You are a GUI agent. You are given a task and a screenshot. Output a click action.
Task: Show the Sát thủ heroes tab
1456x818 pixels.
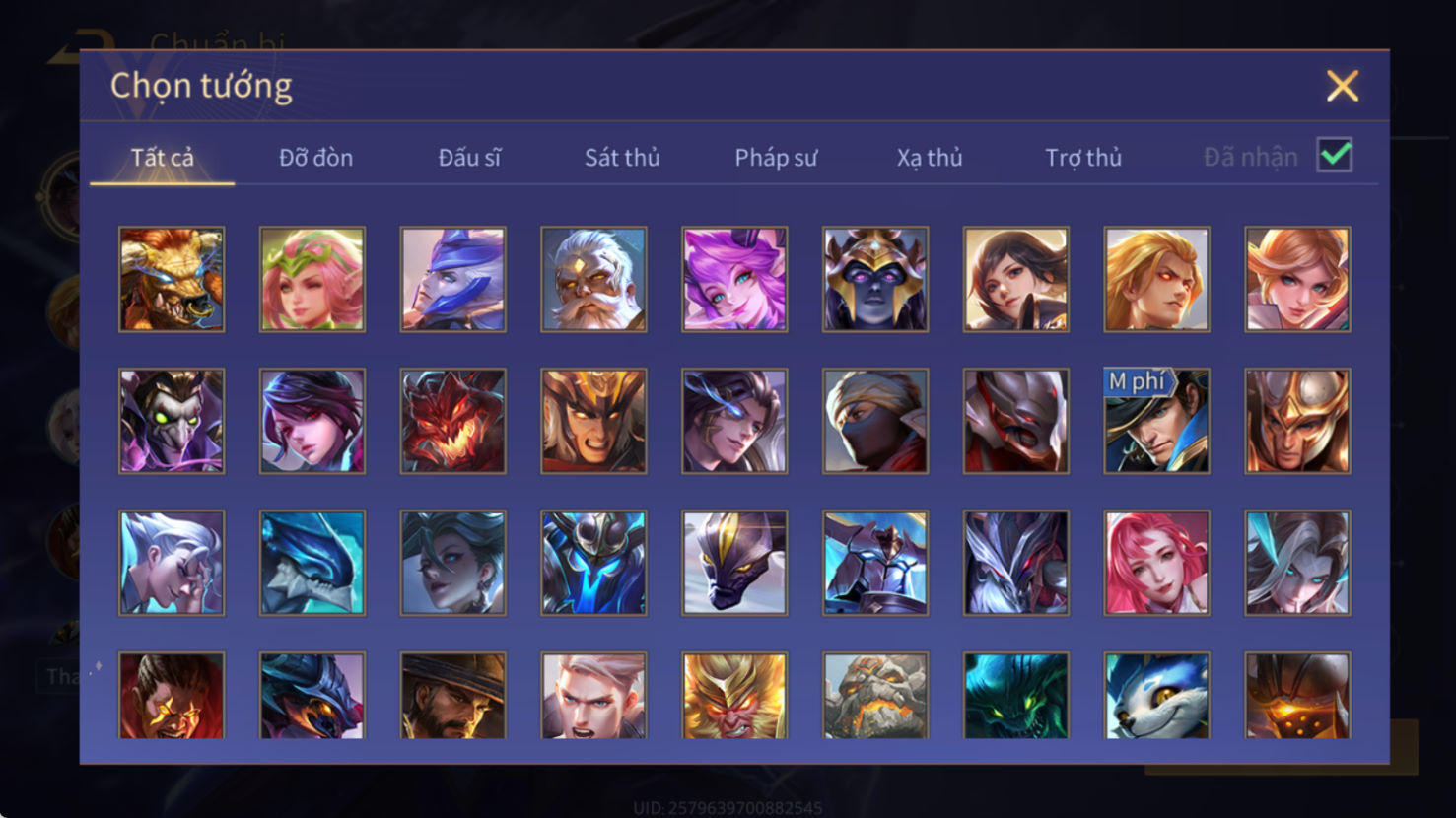(x=622, y=158)
